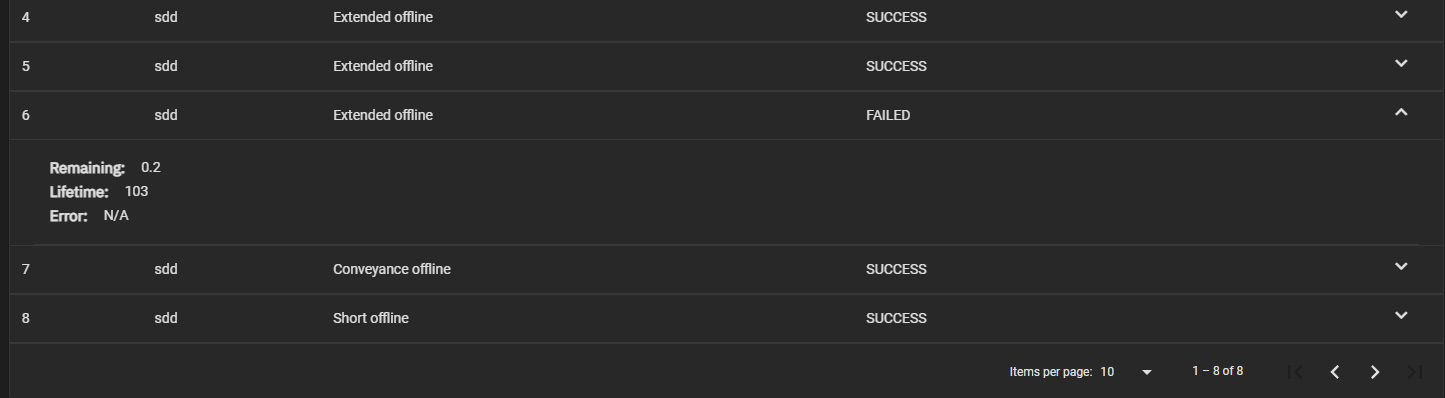Image resolution: width=1445 pixels, height=398 pixels.
Task: Click the 1 – 8 of 8 range label
Action: [x=1218, y=371]
